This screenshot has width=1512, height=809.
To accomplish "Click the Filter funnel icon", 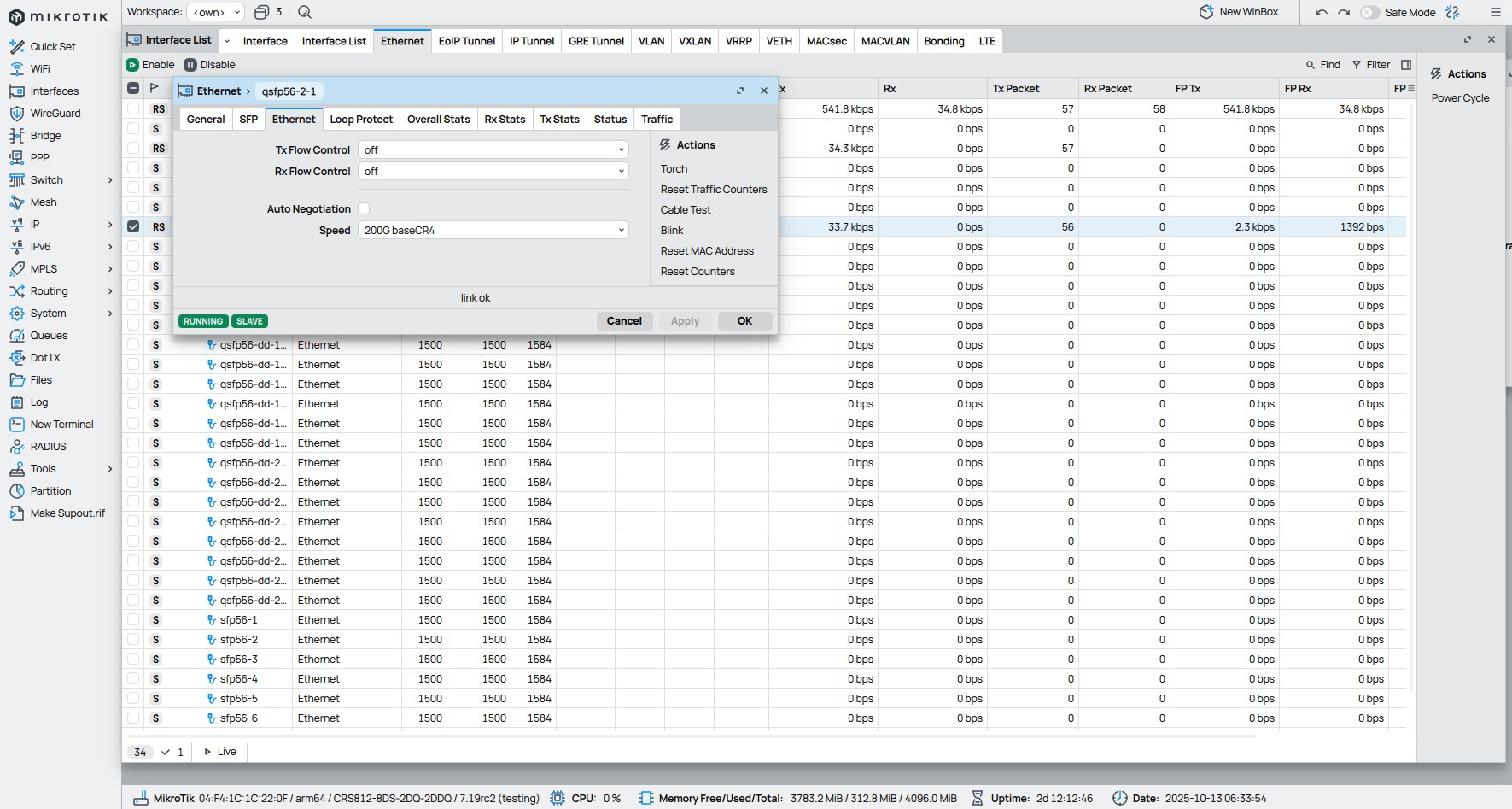I will point(1357,65).
